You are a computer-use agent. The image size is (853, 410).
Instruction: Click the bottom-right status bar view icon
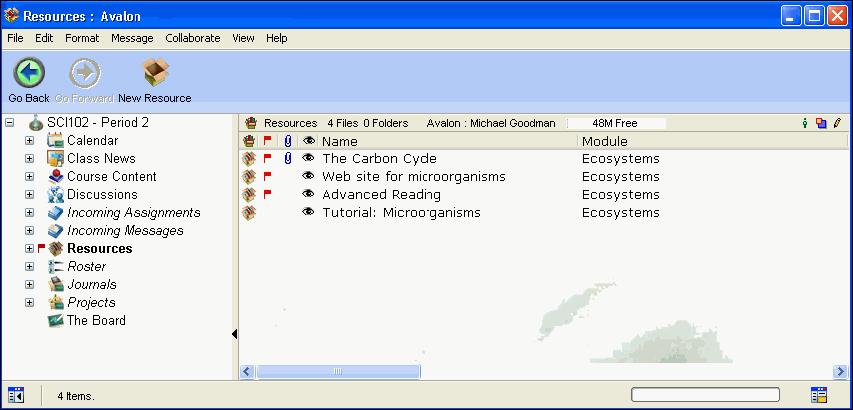pyautogui.click(x=819, y=396)
